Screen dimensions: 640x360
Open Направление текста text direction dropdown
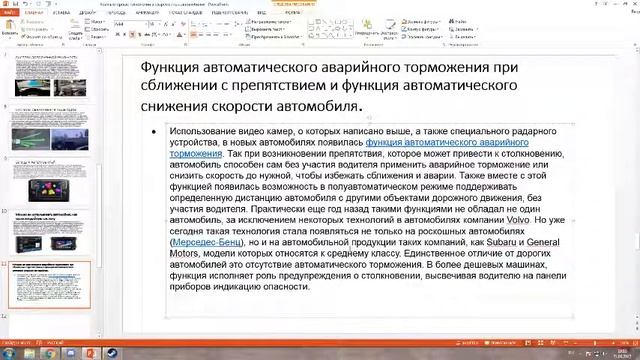click(x=268, y=21)
